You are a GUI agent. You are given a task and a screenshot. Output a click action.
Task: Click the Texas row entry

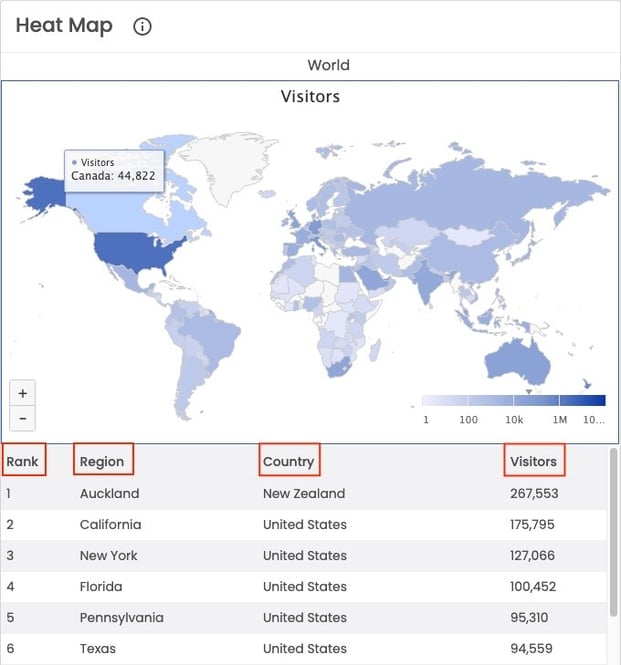[x=98, y=648]
